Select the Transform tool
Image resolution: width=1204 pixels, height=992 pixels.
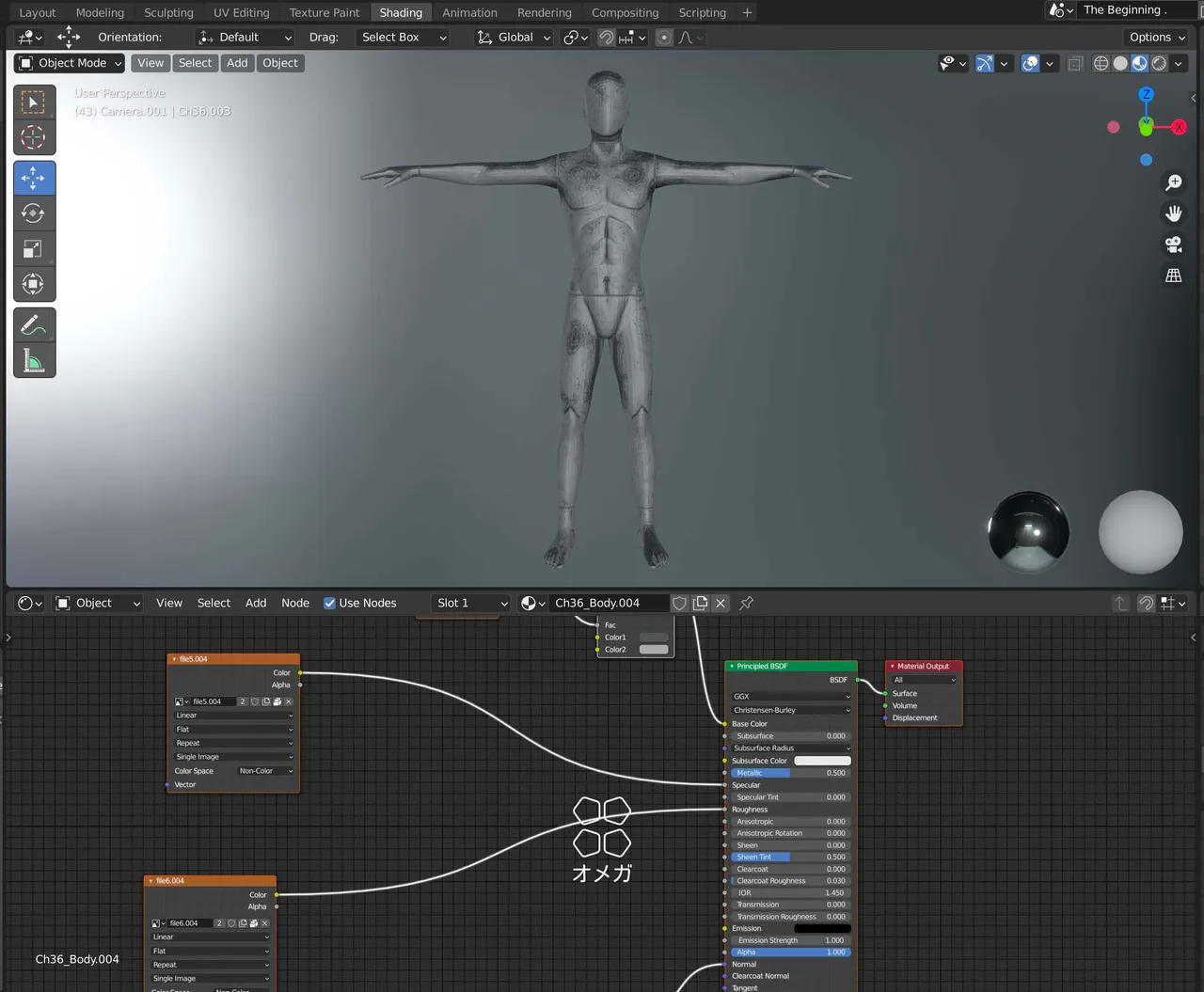point(34,284)
